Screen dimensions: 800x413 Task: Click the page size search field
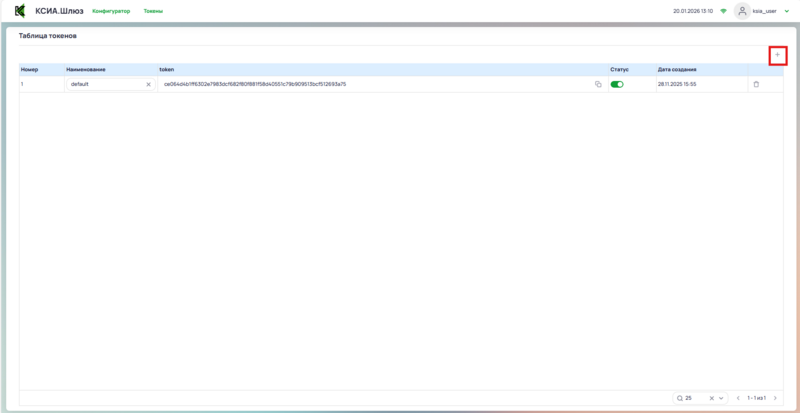(x=693, y=398)
